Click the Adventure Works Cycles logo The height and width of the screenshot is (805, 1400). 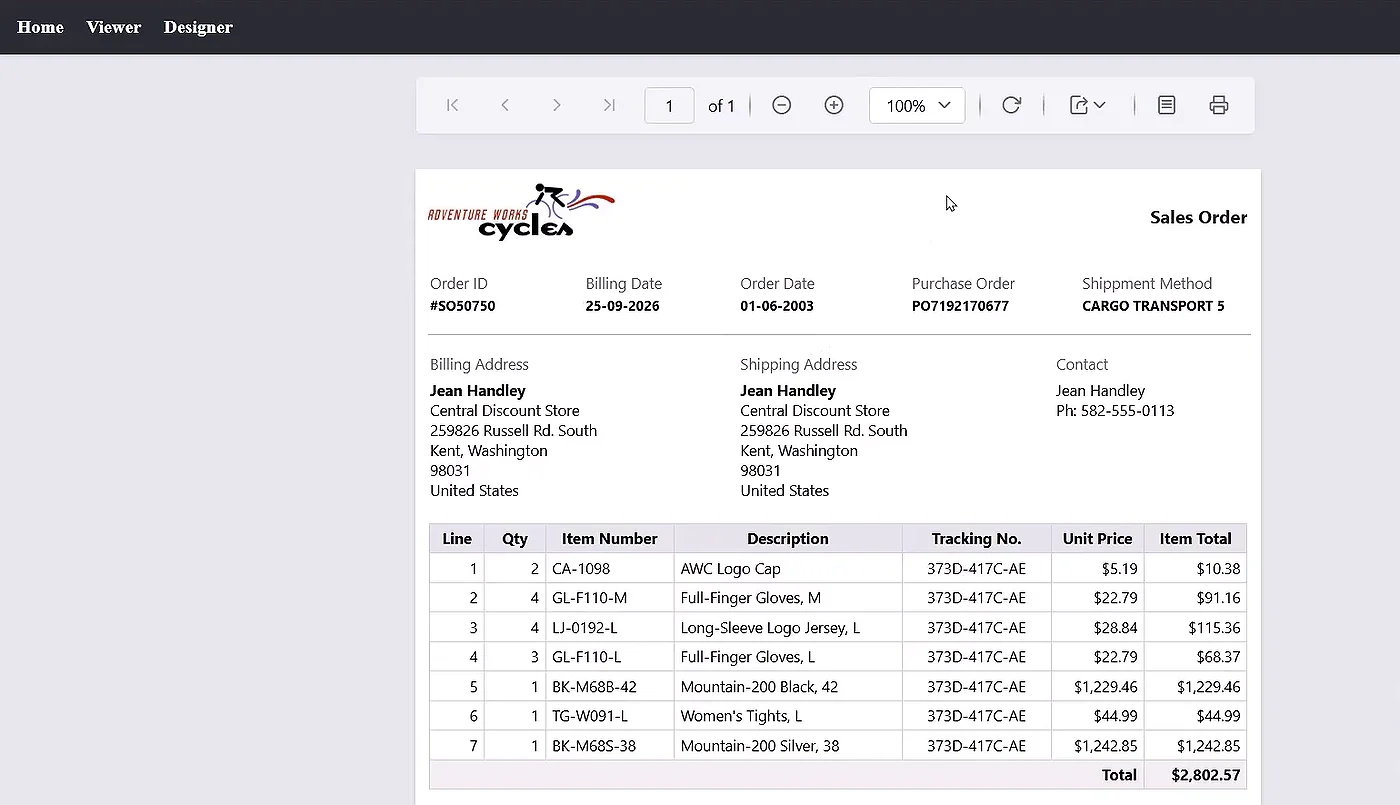click(x=521, y=212)
